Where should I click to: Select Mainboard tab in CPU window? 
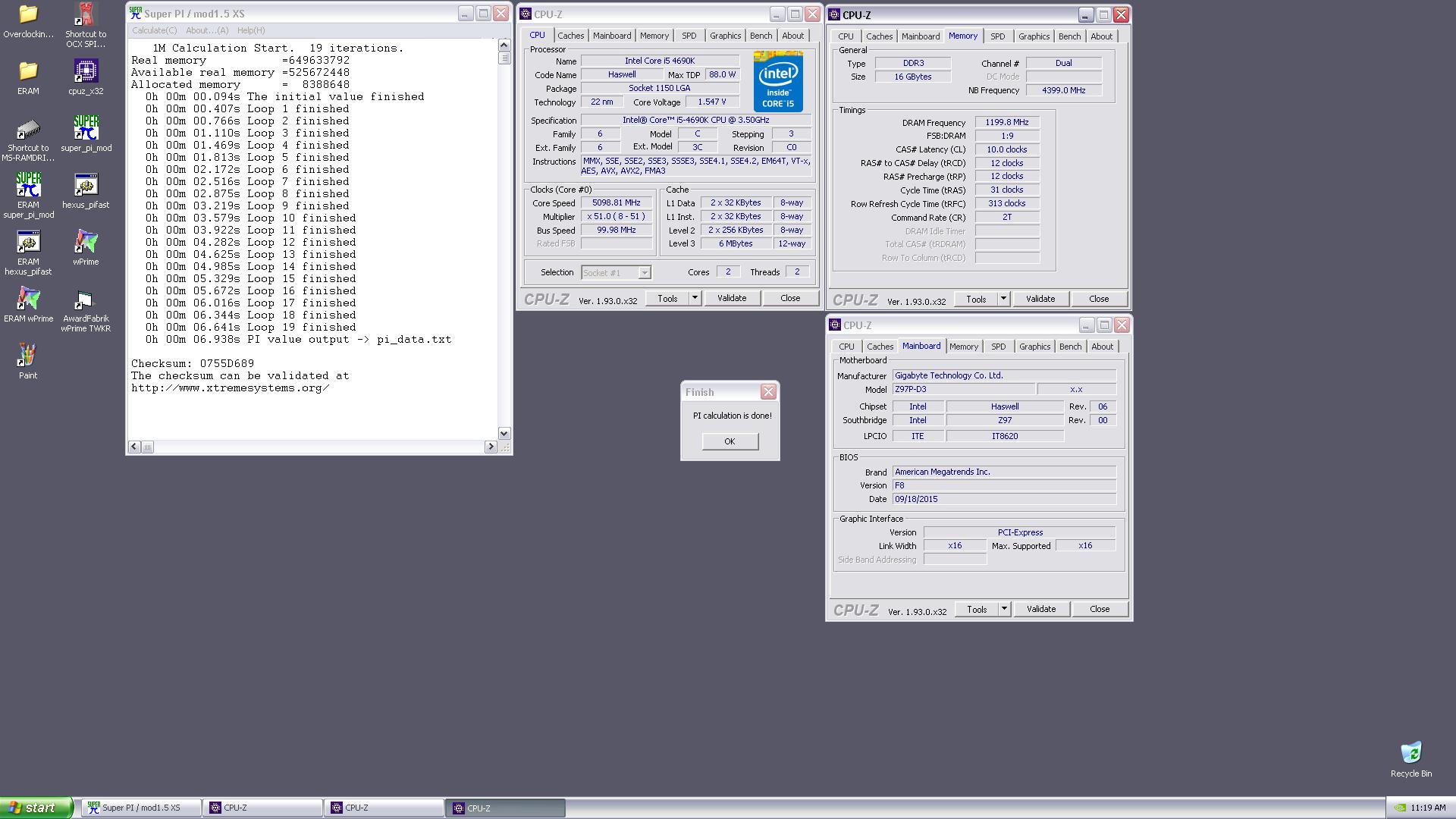(611, 36)
